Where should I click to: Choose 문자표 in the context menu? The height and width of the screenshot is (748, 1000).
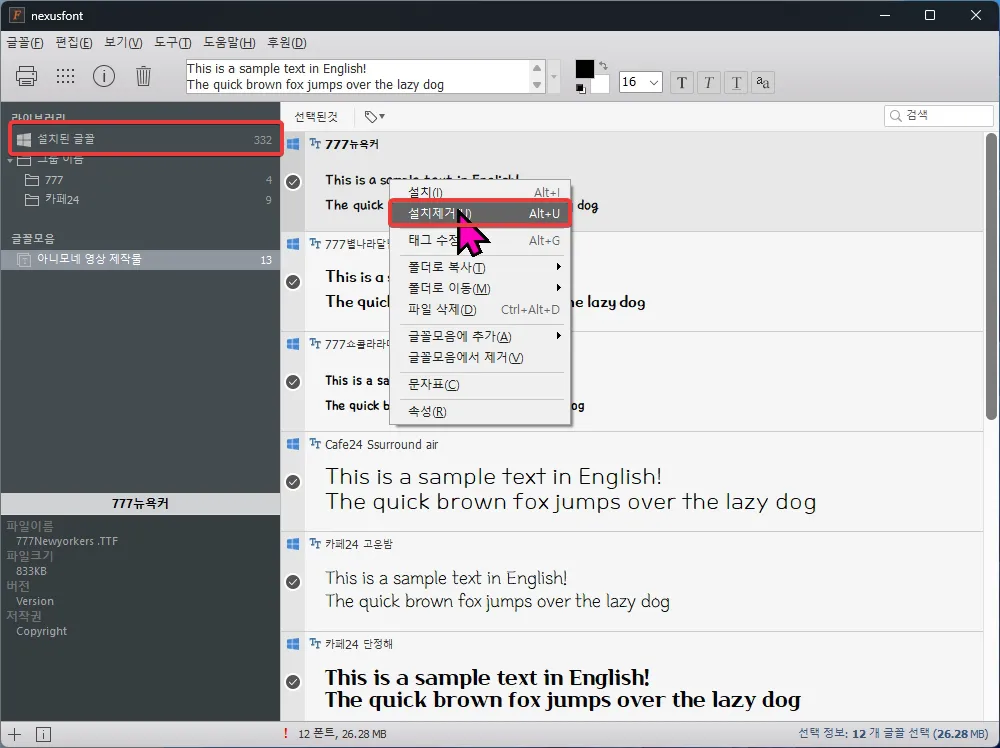tap(480, 385)
